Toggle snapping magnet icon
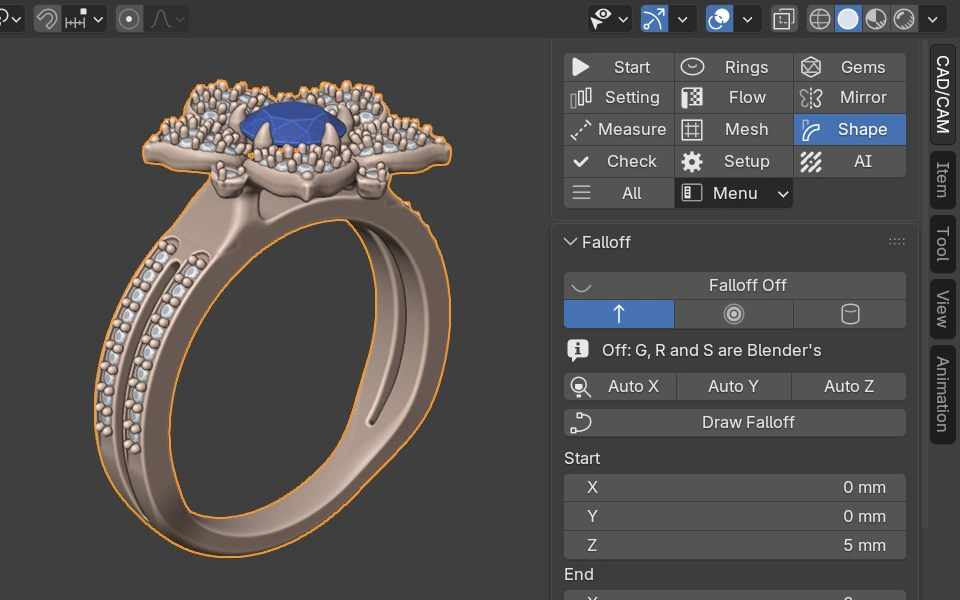960x600 pixels. (47, 19)
